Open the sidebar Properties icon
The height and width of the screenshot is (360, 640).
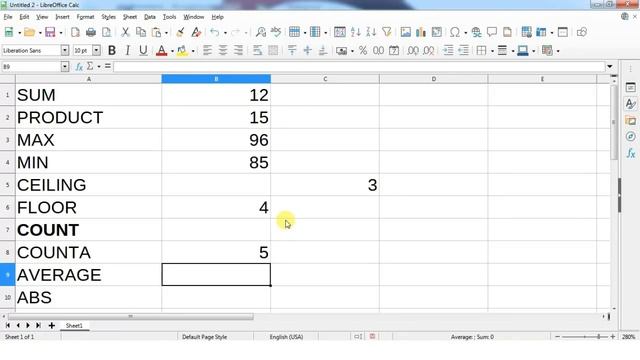(x=630, y=87)
